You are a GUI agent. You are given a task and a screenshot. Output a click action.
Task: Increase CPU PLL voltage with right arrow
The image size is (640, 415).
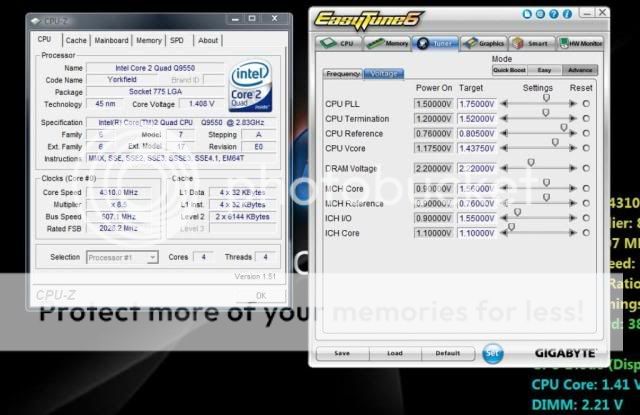[x=573, y=104]
